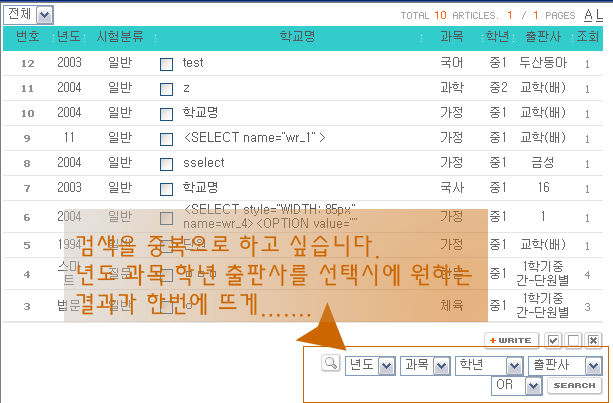Click row number 12
This screenshot has height=403, width=613.
[27, 63]
